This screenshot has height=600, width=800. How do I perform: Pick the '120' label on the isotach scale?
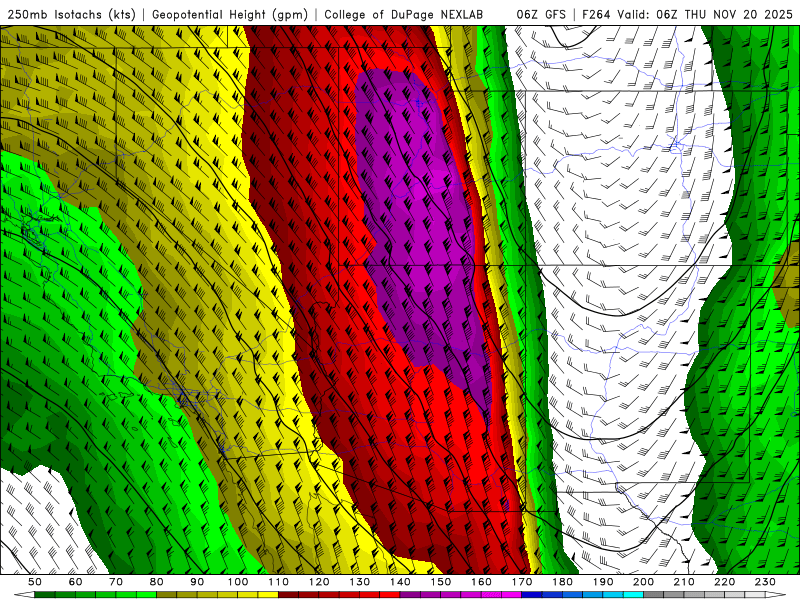point(319,582)
